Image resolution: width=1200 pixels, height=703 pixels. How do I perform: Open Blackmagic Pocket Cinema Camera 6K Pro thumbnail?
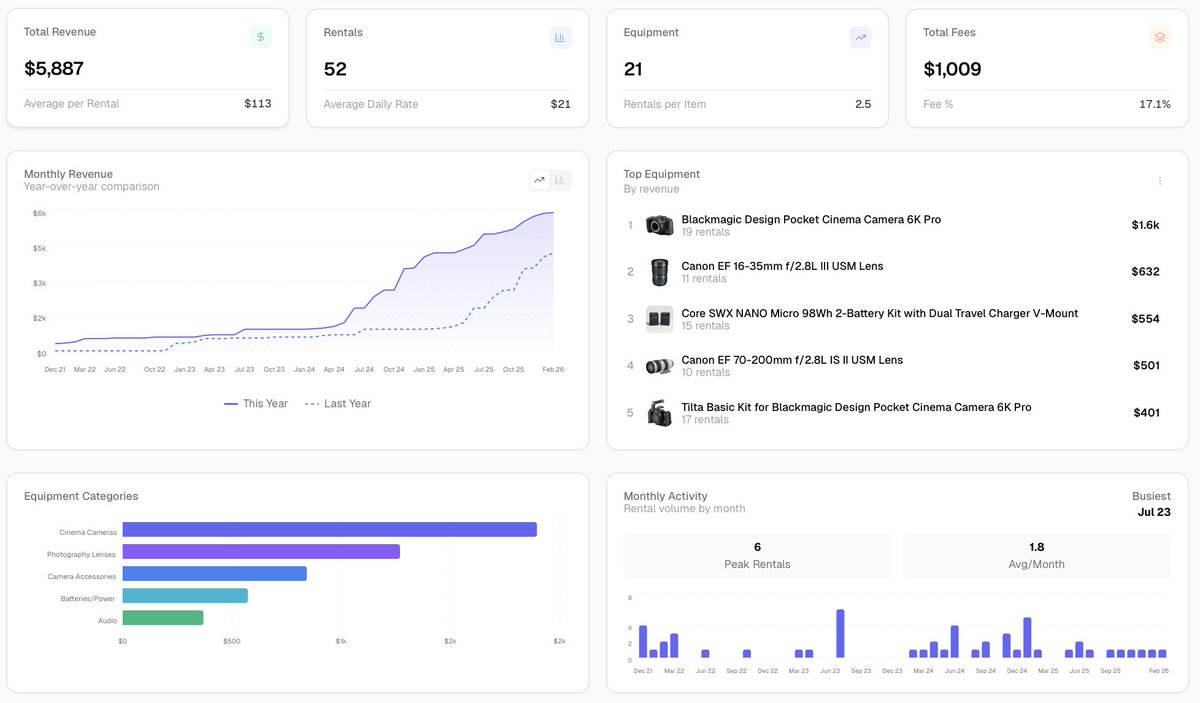(x=659, y=225)
